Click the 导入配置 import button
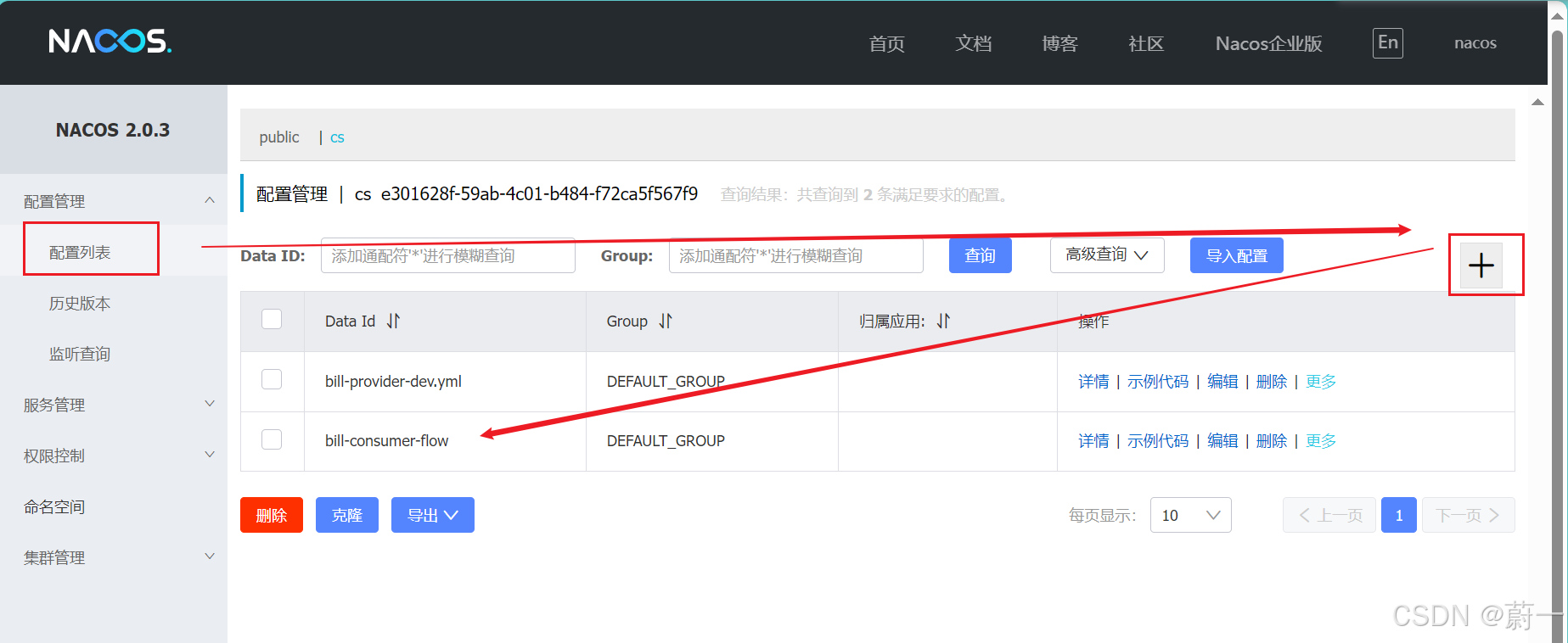The image size is (1568, 643). [1237, 255]
